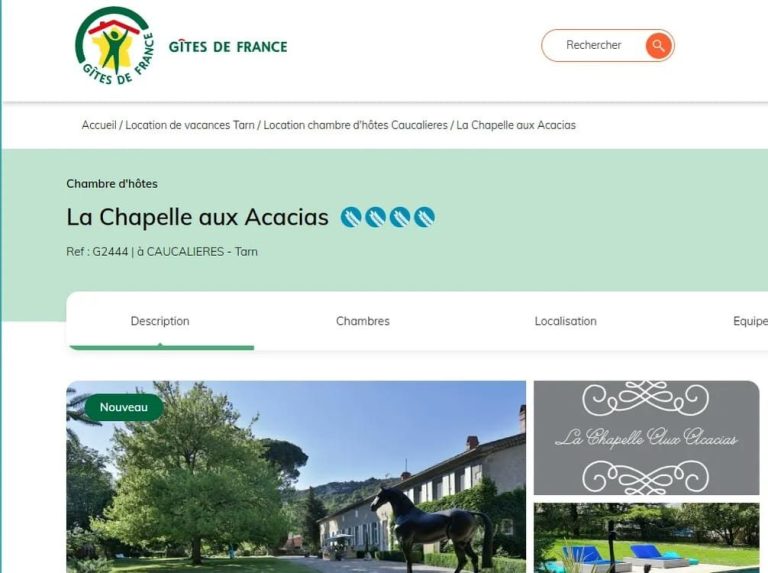Screen dimensions: 768x573
Task: Open Location de vacances Tarn breadcrumb
Action: pyautogui.click(x=190, y=125)
